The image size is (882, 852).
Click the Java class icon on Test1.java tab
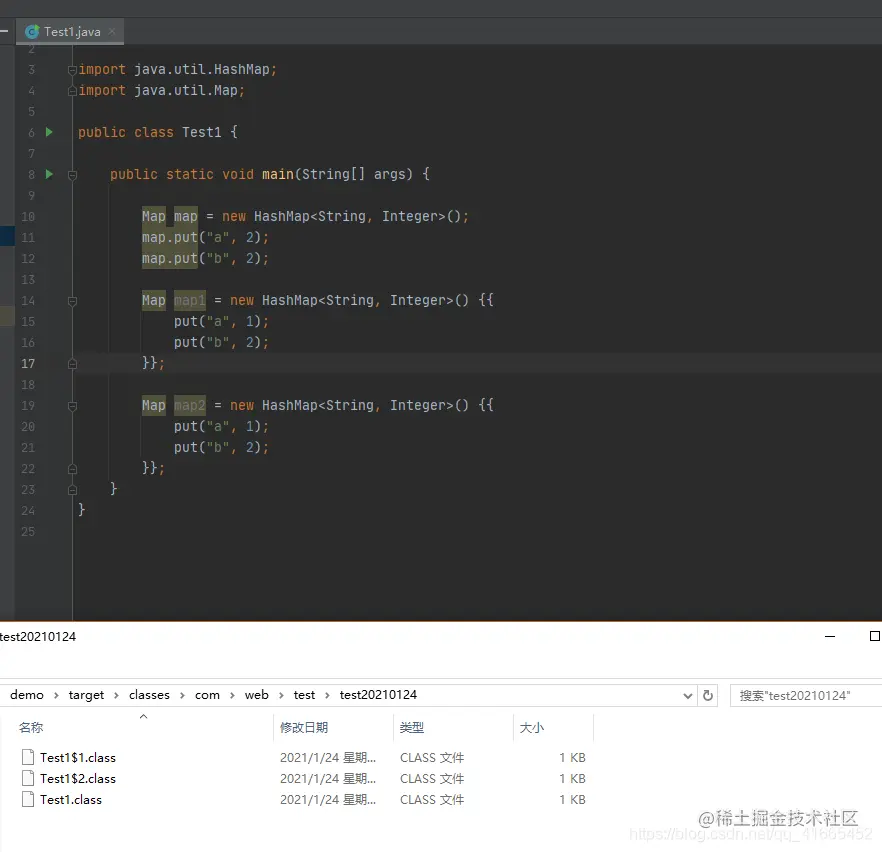coord(32,31)
